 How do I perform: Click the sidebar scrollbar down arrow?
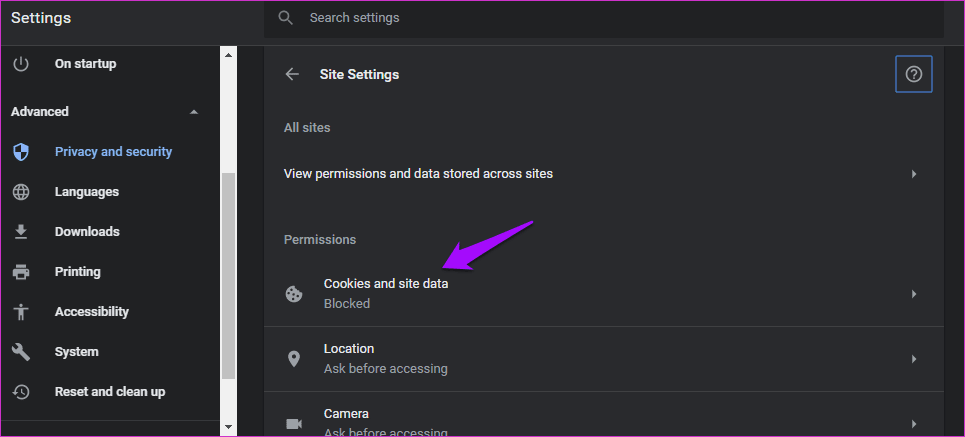click(228, 427)
